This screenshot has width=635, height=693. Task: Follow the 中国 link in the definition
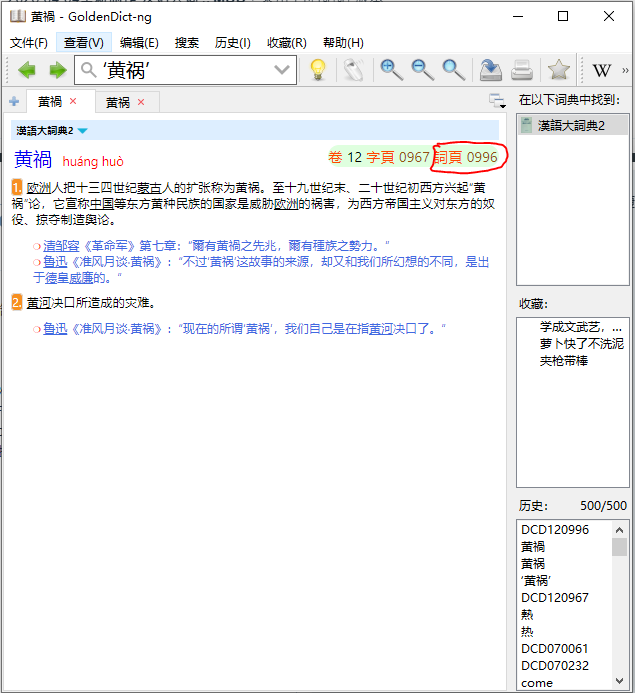click(102, 204)
